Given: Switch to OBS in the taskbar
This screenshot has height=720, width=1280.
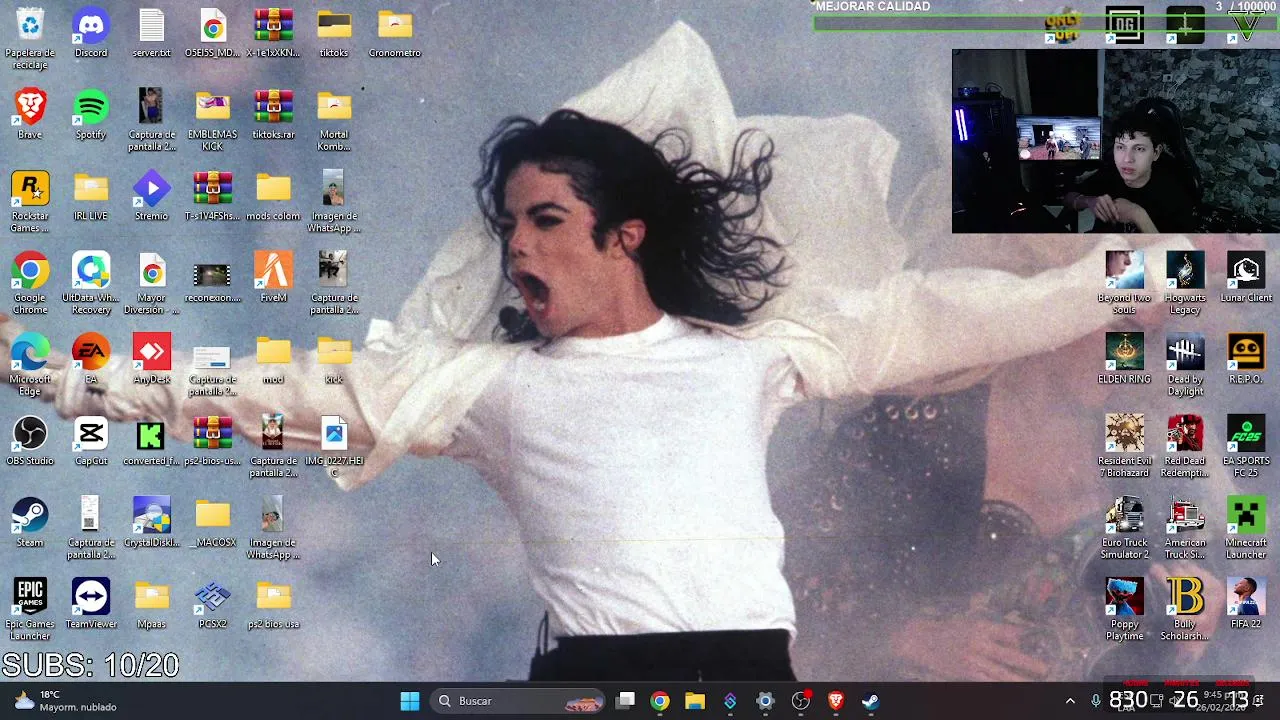Looking at the screenshot, I should [x=801, y=701].
